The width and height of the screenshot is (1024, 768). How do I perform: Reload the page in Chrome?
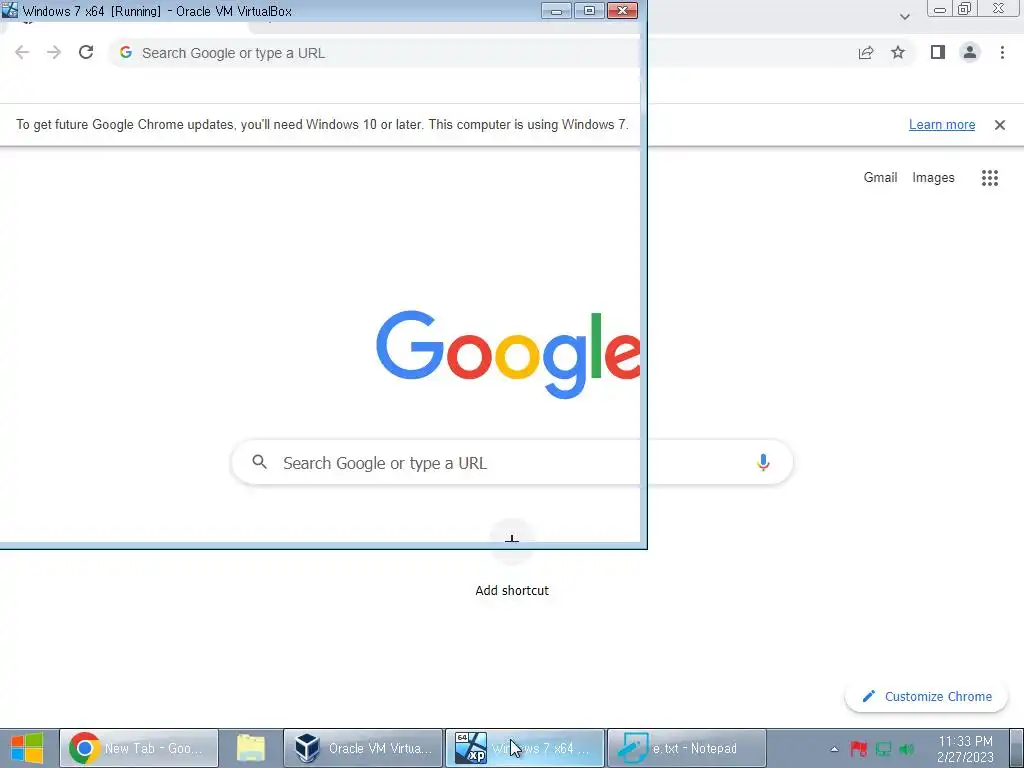click(86, 52)
